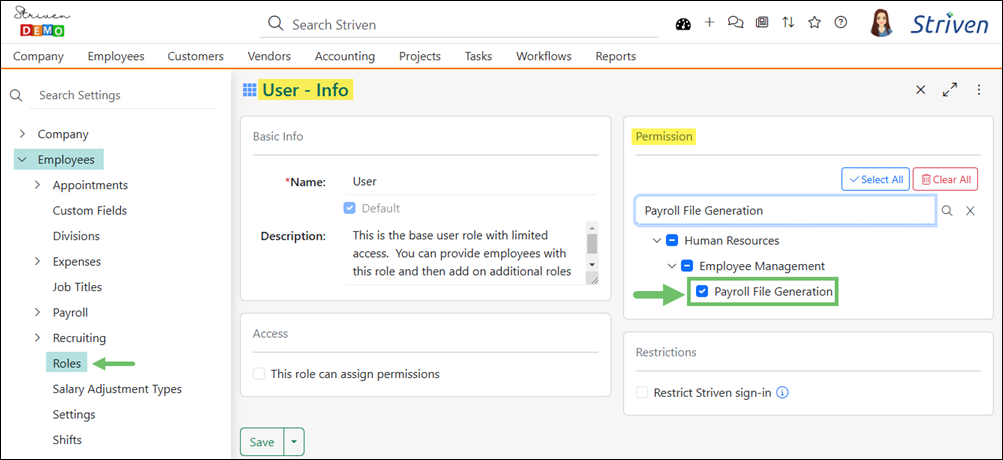
Task: Open the Reports menu
Action: pyautogui.click(x=616, y=56)
